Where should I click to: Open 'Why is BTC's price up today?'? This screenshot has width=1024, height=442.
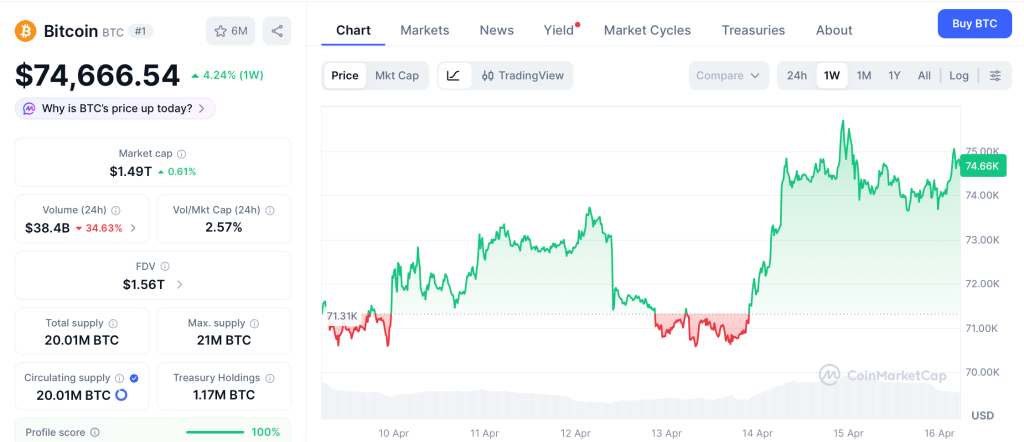click(x=116, y=108)
